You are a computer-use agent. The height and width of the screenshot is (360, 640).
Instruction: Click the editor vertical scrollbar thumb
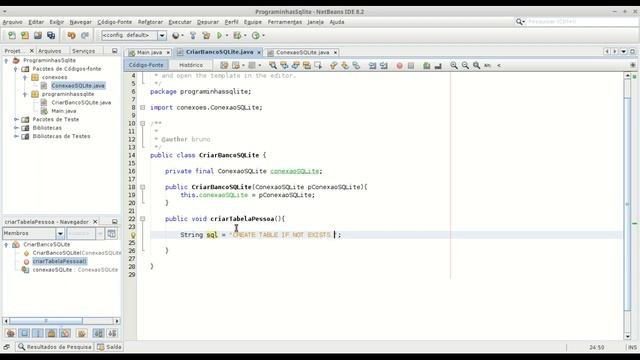(628, 204)
